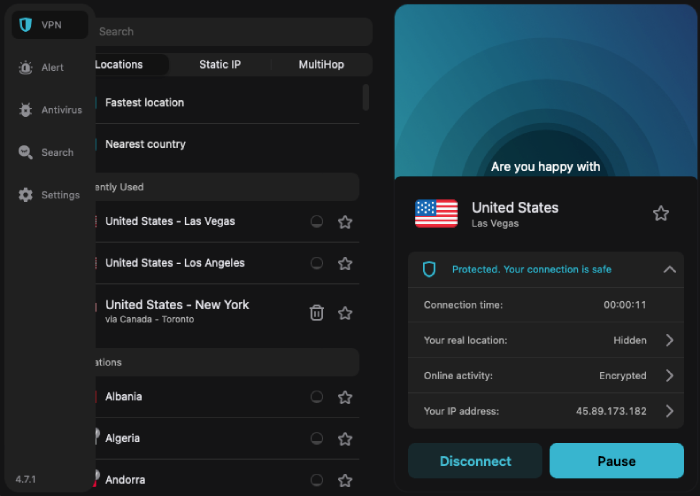Click load indicator for Las Vegas row

[x=317, y=221]
